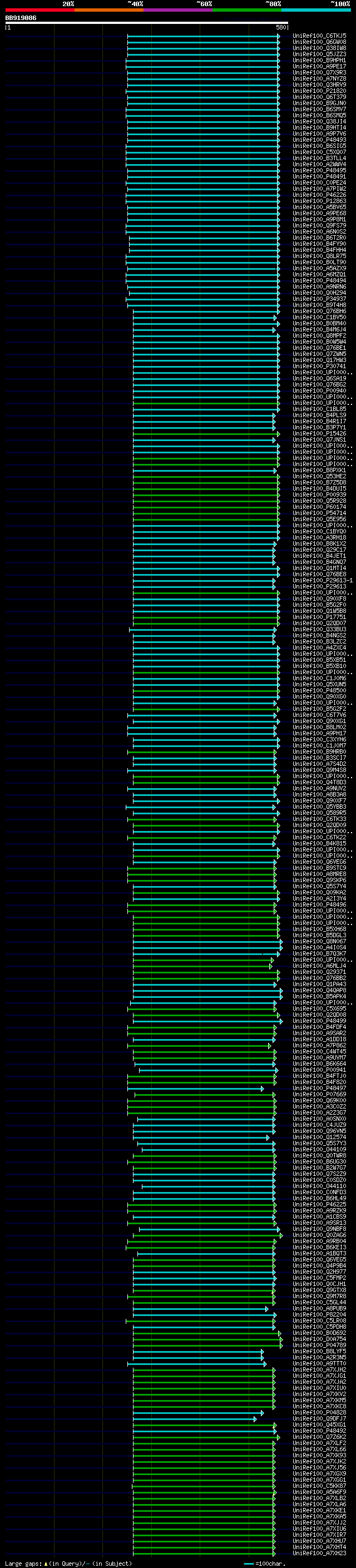Select the UniRef100_P07669 label
This screenshot has height=1568, width=356.
pyautogui.click(x=319, y=1095)
